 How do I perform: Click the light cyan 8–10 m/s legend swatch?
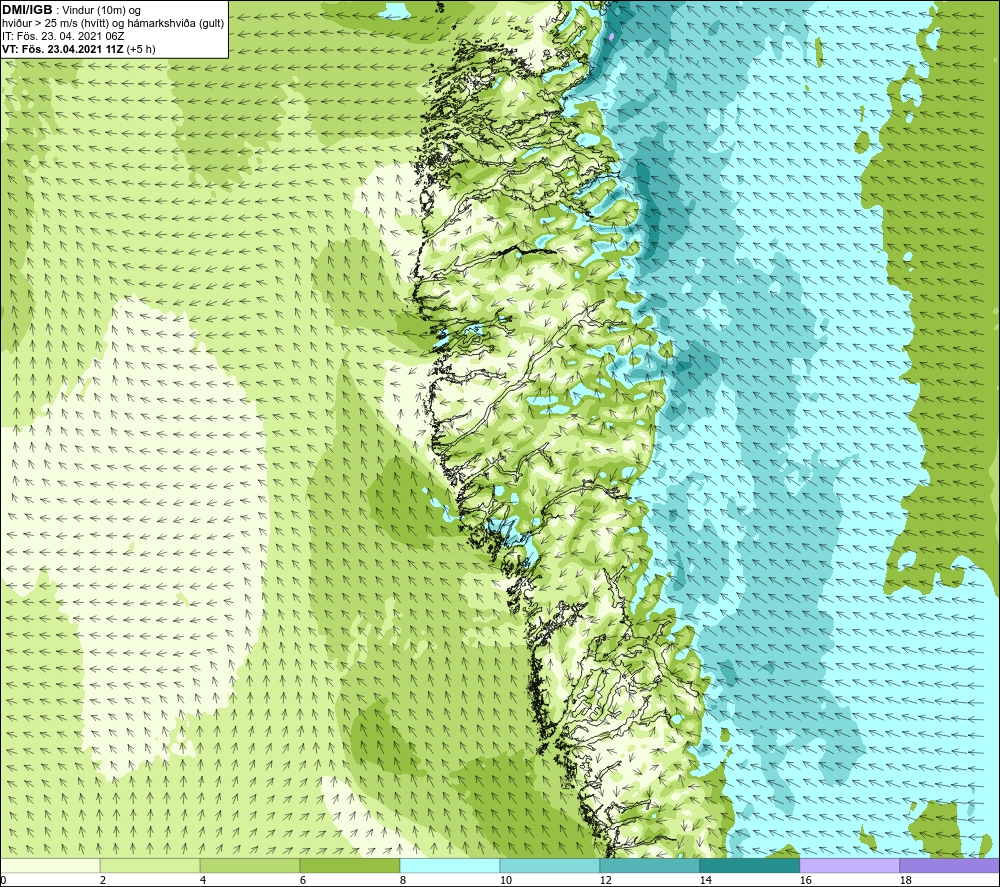[450, 866]
